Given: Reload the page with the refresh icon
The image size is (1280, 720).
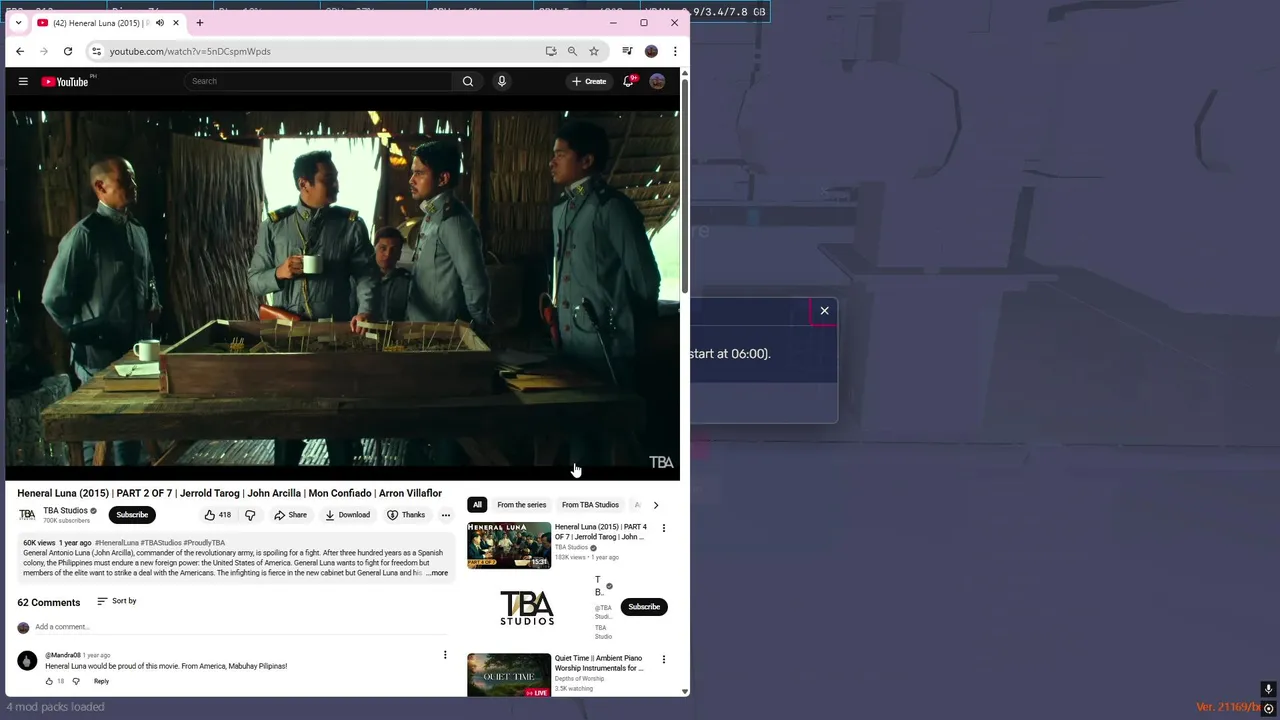Looking at the screenshot, I should point(68,51).
